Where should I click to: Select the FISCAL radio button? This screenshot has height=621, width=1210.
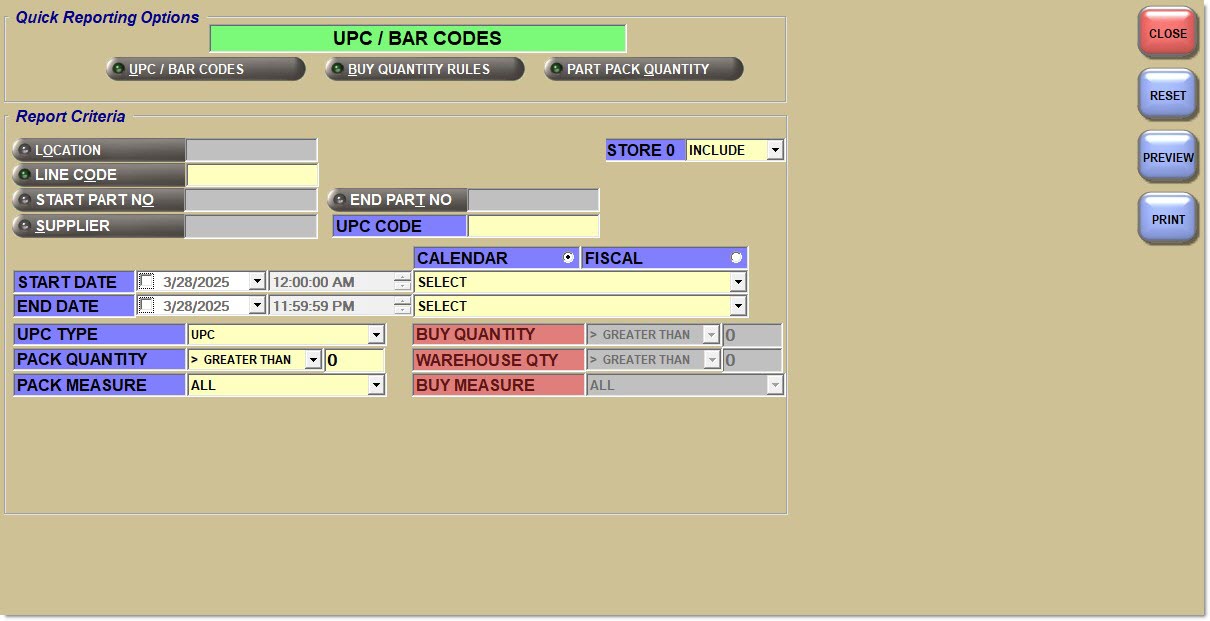[736, 258]
